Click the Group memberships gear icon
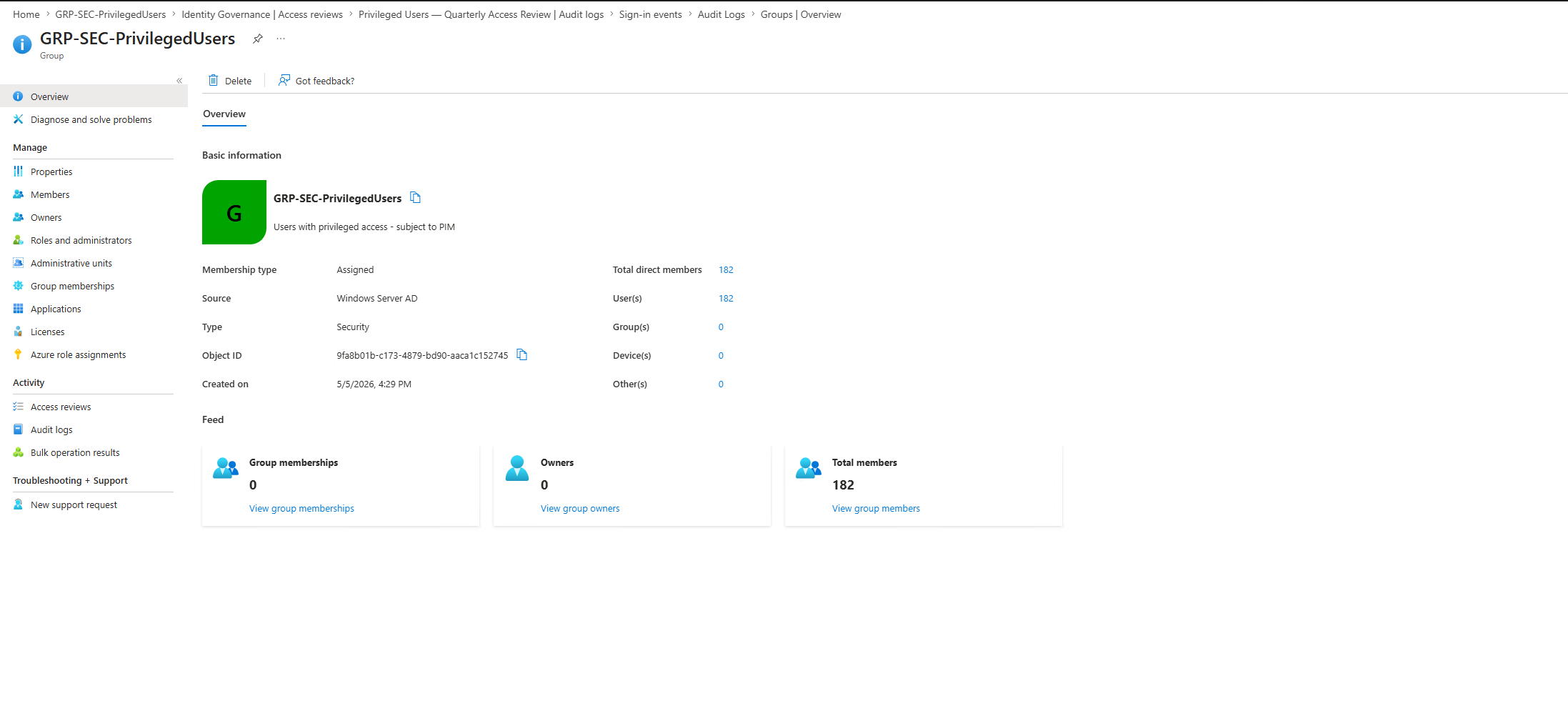The height and width of the screenshot is (711, 1568). tap(18, 286)
